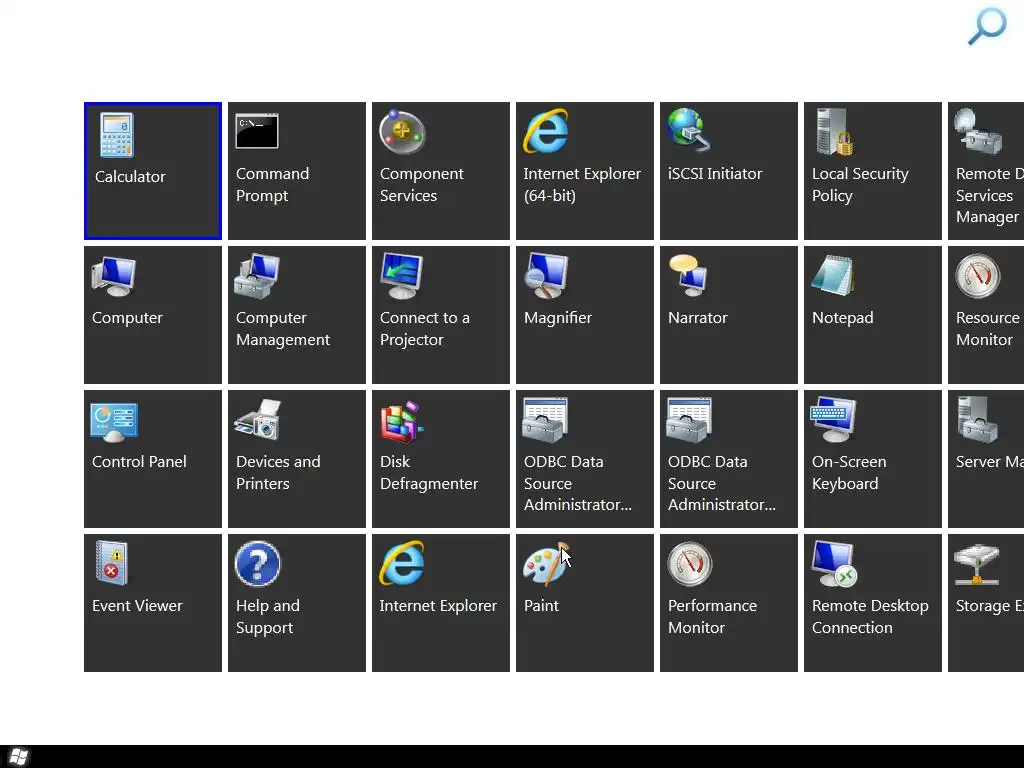Open Event Viewer
The height and width of the screenshot is (768, 1024).
[x=153, y=603]
